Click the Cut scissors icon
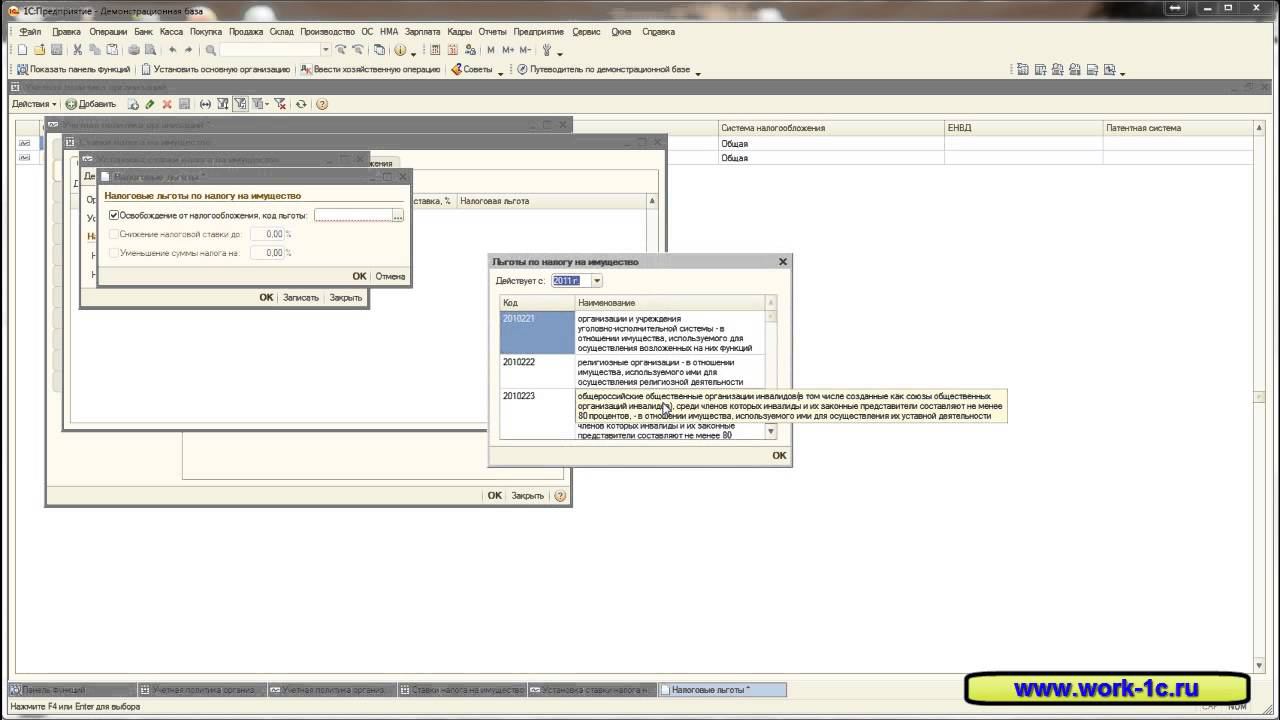Image resolution: width=1280 pixels, height=720 pixels. pos(78,50)
